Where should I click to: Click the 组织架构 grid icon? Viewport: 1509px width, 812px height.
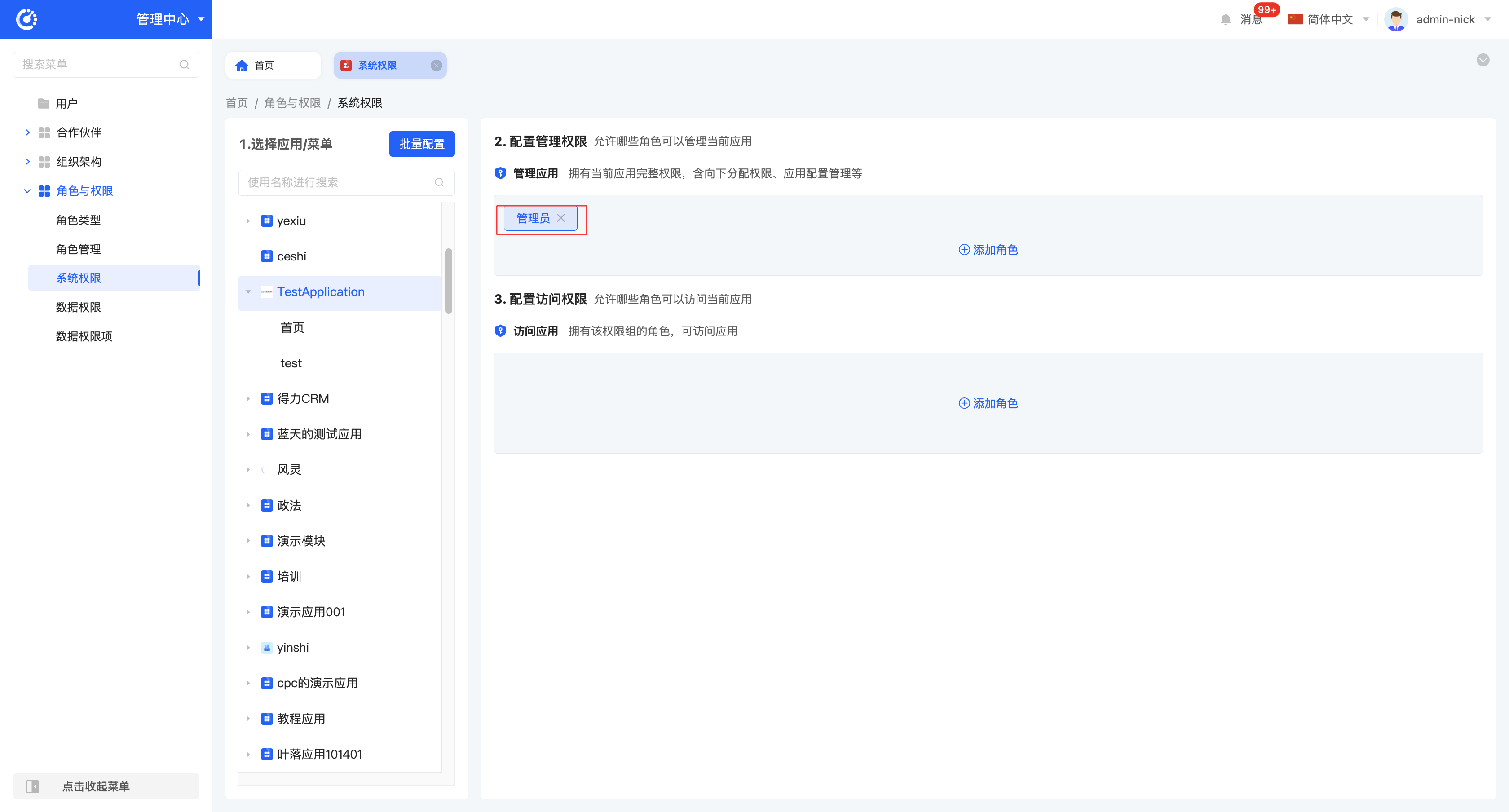pyautogui.click(x=44, y=162)
